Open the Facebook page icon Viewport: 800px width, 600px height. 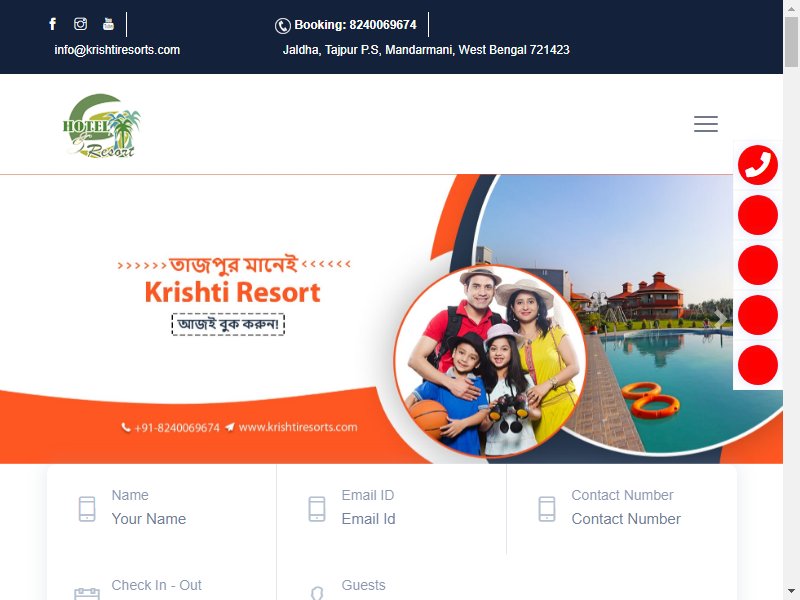[53, 24]
